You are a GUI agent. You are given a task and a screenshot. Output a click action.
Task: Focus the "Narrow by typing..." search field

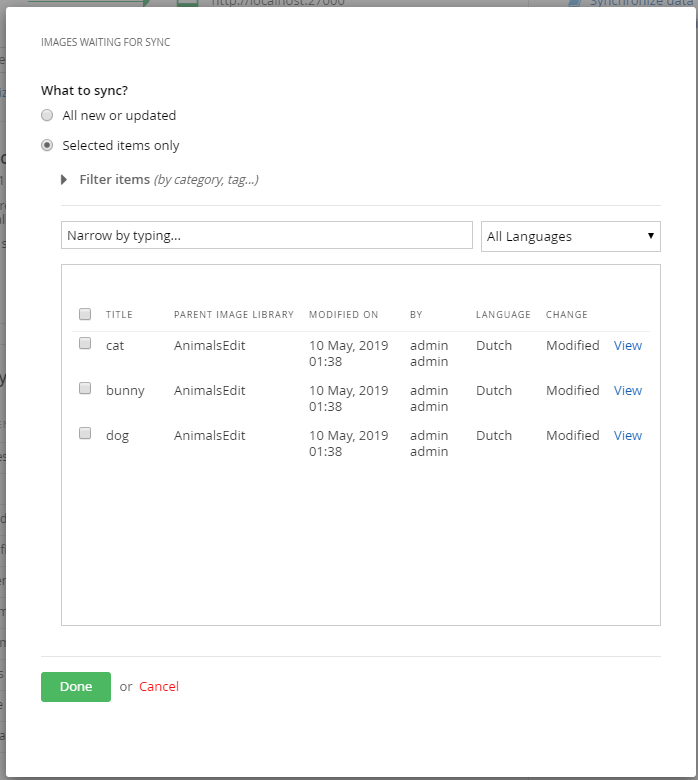267,235
